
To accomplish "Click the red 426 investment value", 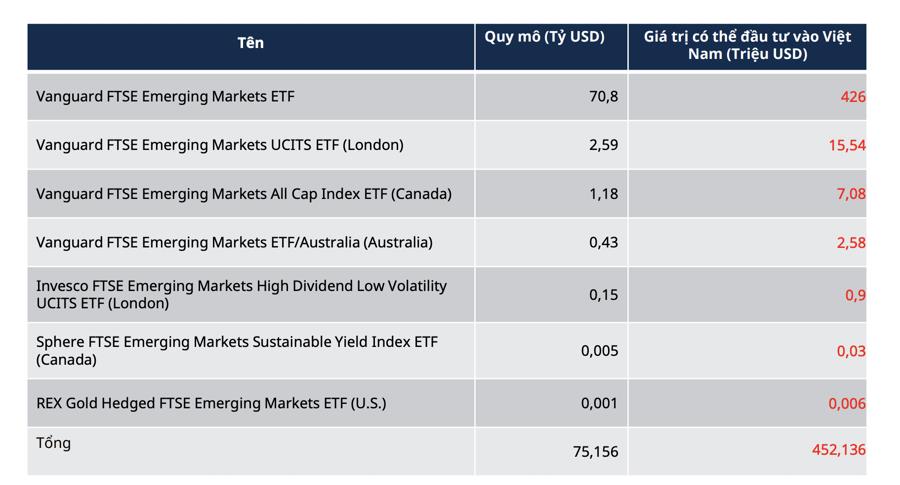I will pyautogui.click(x=853, y=97).
